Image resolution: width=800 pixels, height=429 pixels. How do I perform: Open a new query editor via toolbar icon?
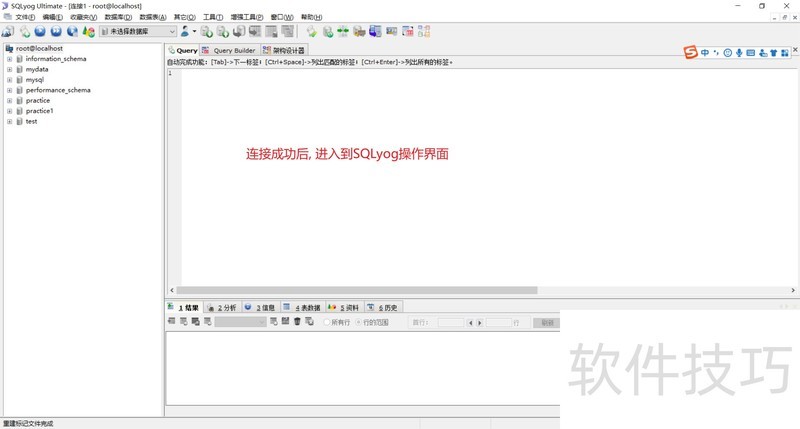click(x=25, y=32)
